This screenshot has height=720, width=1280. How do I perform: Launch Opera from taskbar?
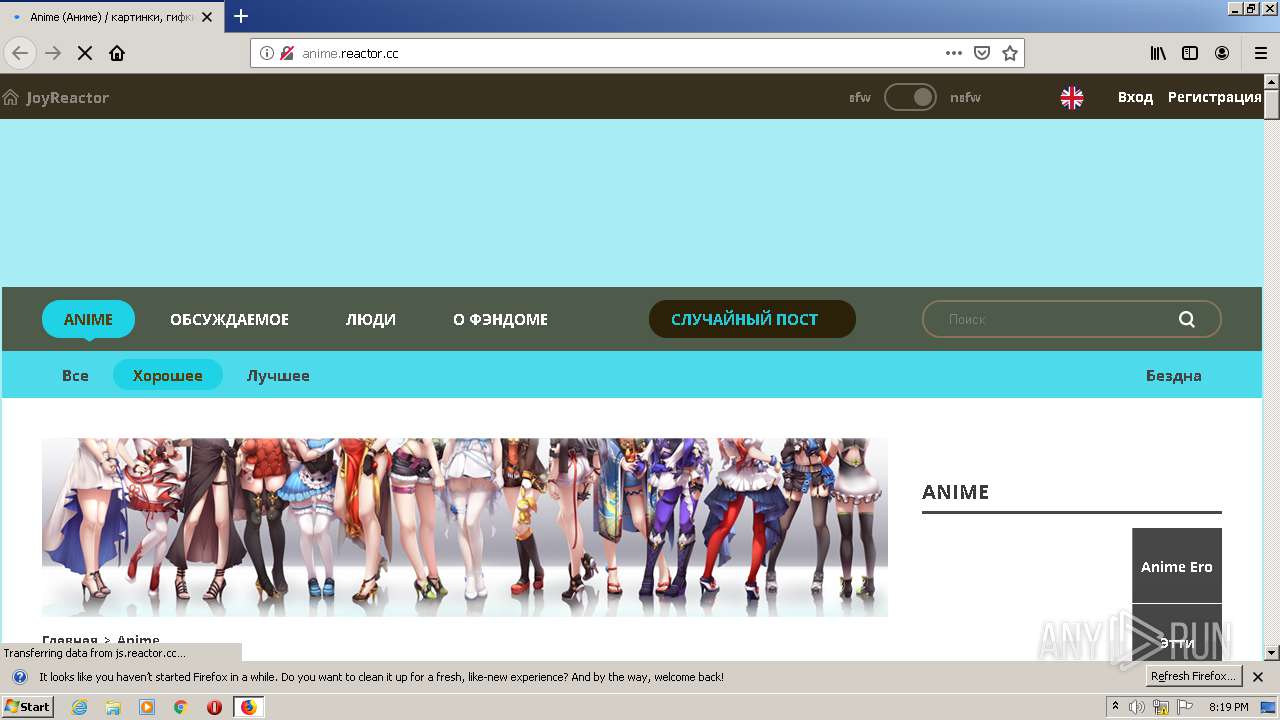(214, 707)
